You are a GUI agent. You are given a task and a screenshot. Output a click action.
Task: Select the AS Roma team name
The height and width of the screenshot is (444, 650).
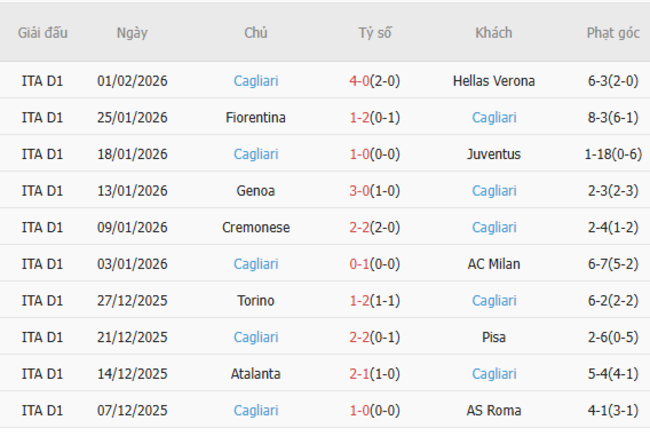[x=494, y=410]
